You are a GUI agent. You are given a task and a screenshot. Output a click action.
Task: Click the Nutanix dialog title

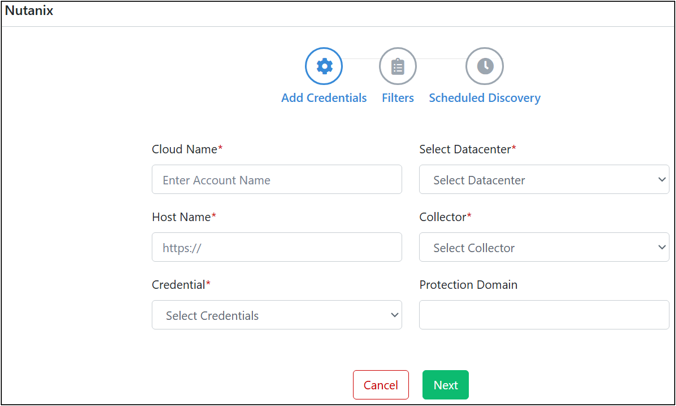[x=29, y=10]
